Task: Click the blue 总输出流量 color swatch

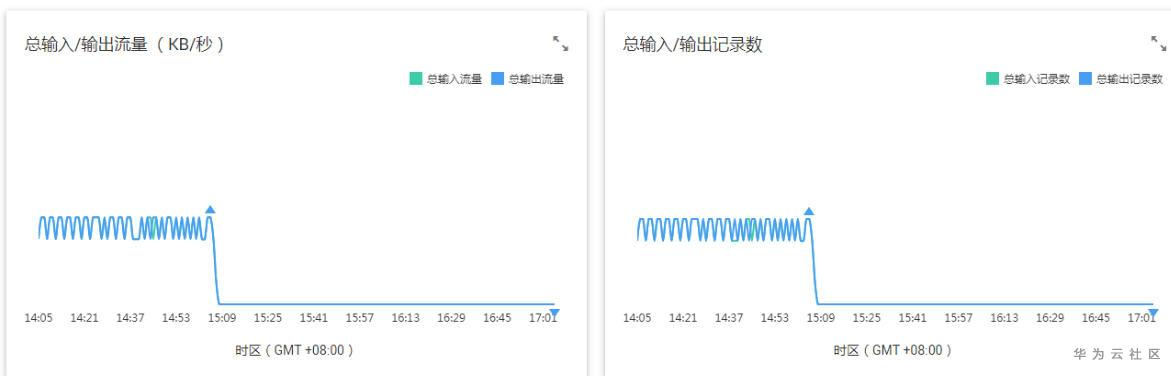Action: [x=498, y=78]
